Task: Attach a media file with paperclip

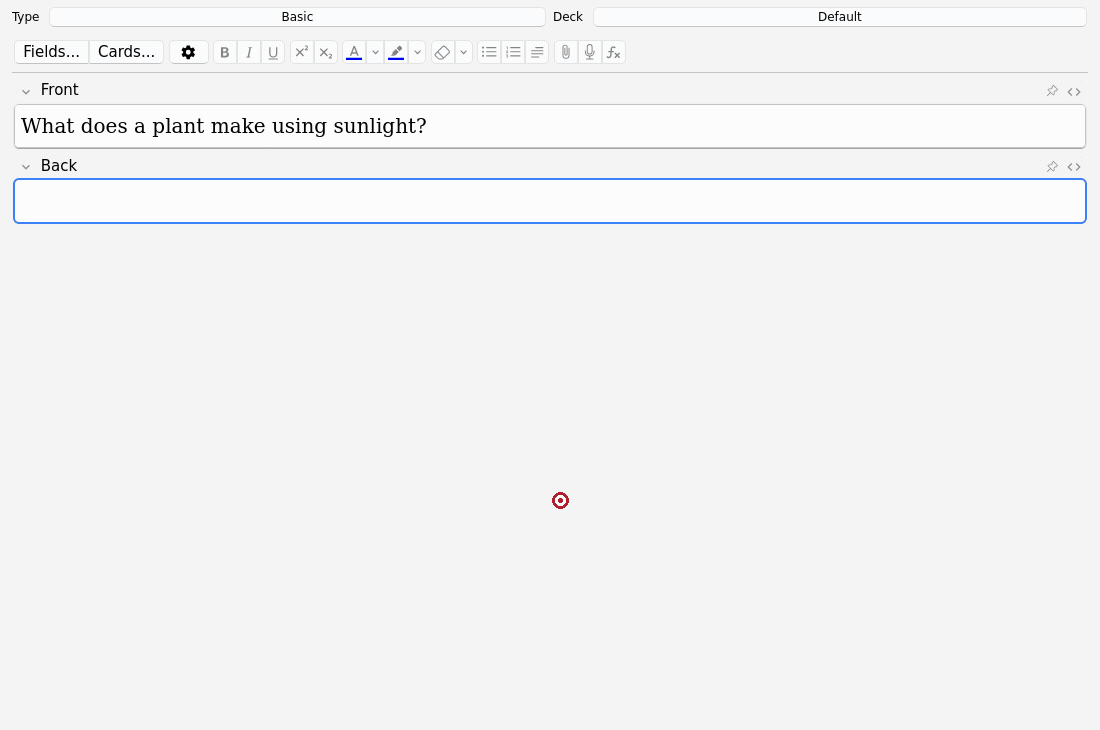Action: tap(565, 52)
